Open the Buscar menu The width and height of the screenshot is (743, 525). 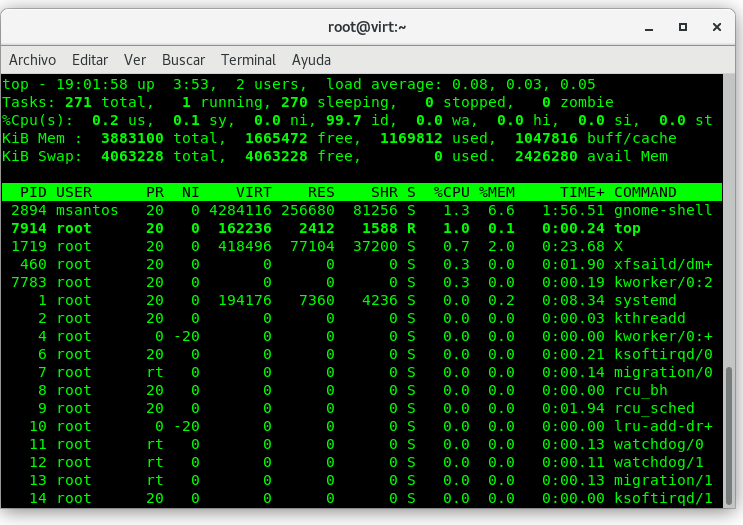183,60
